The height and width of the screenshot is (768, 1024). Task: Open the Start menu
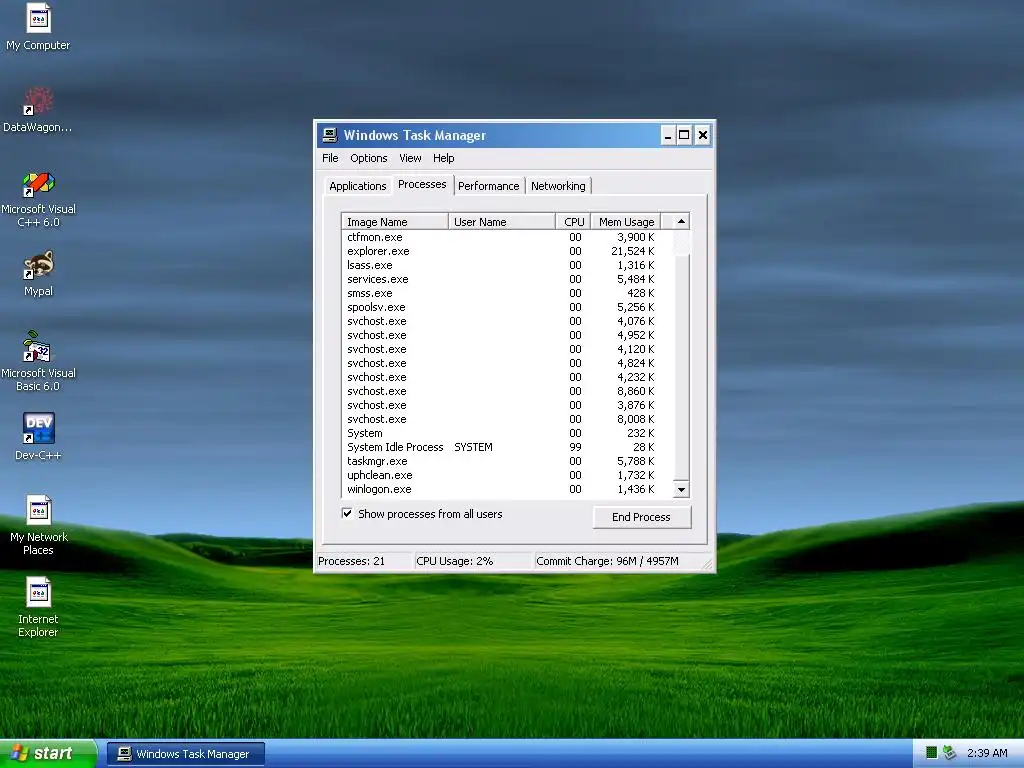(48, 753)
